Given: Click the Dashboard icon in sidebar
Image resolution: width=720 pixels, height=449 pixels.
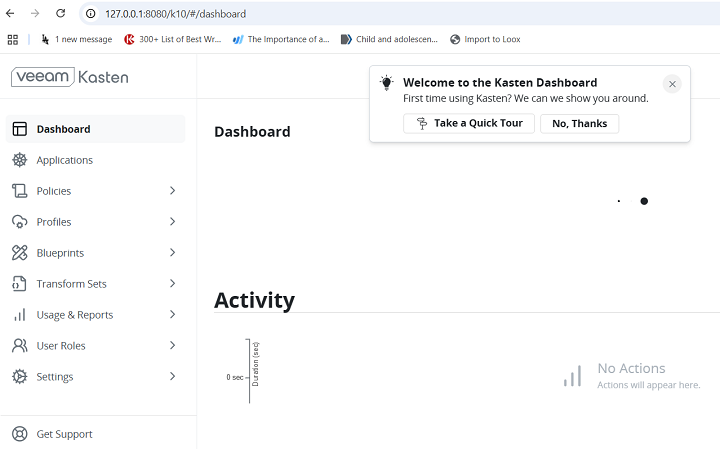Looking at the screenshot, I should (19, 129).
